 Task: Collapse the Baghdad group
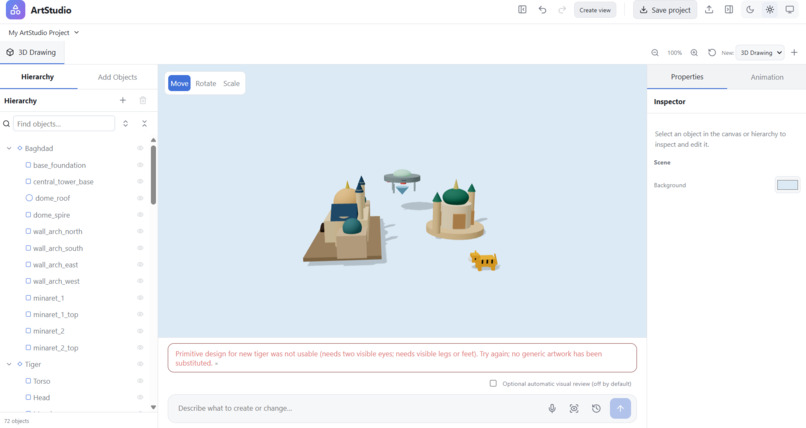[x=9, y=148]
